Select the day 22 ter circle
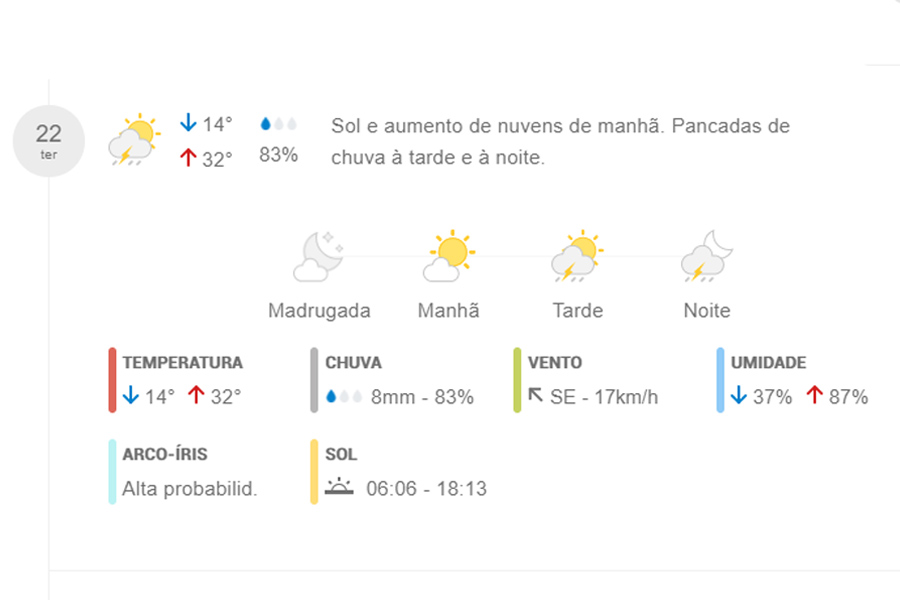The image size is (900, 600). pyautogui.click(x=48, y=140)
